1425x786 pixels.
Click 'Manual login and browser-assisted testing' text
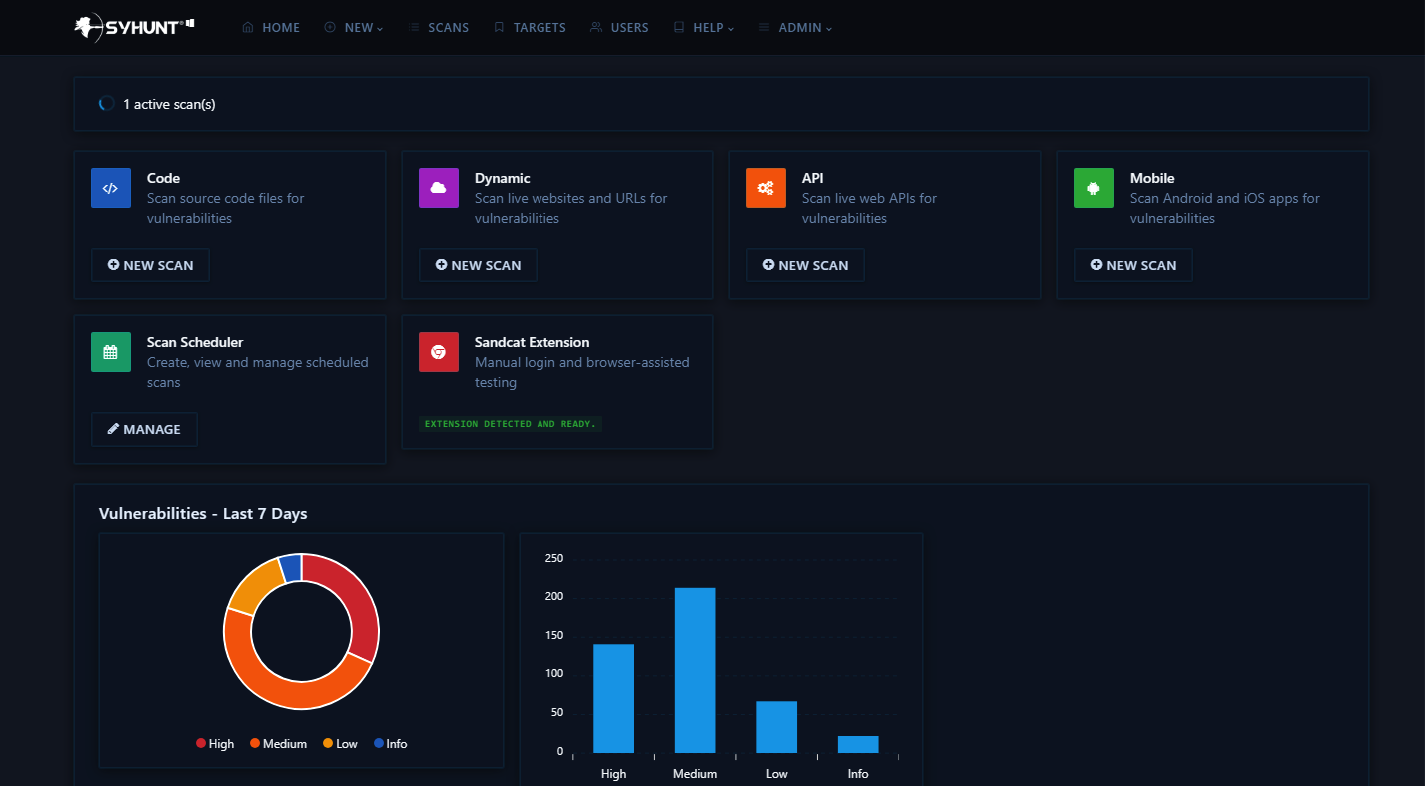tap(582, 372)
